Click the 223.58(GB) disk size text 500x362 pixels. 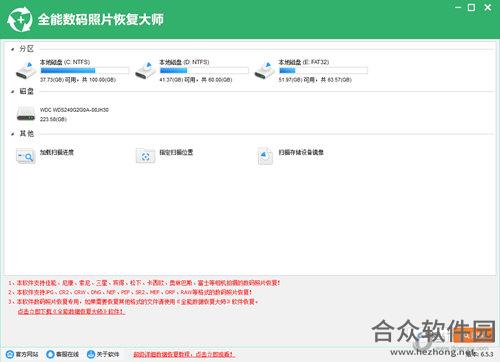click(53, 119)
